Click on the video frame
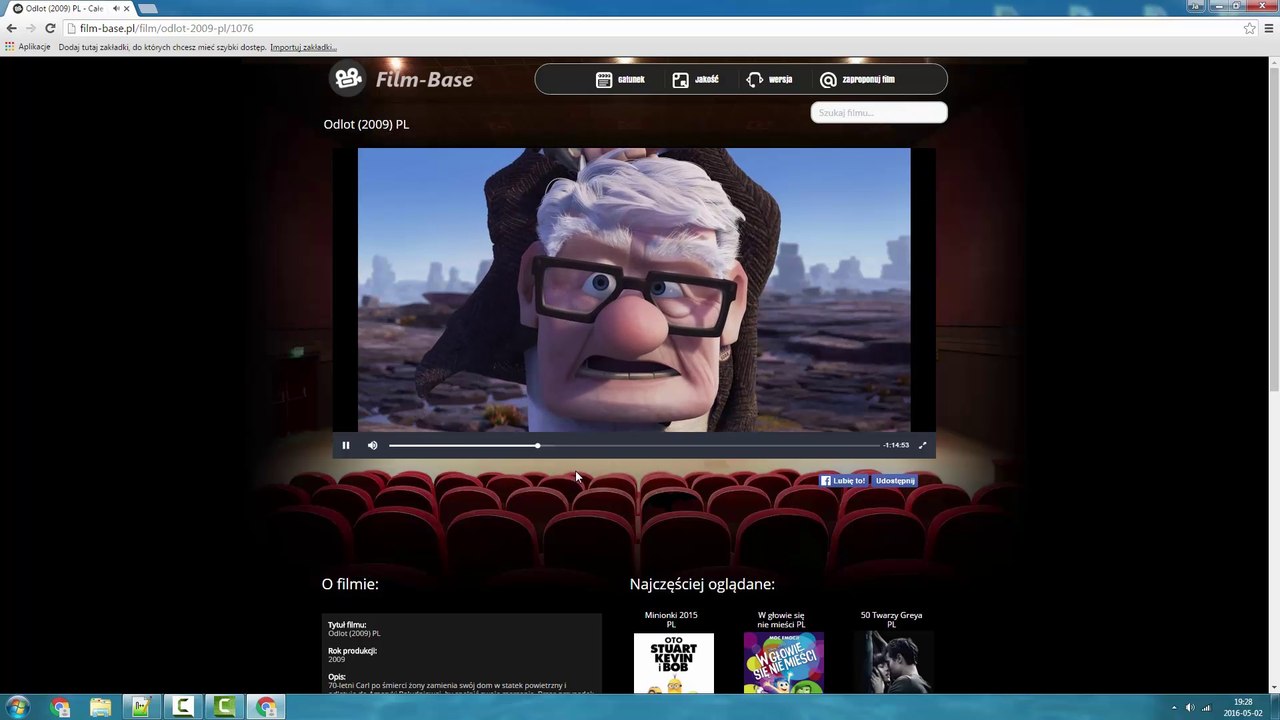1280x720 pixels. tap(634, 290)
